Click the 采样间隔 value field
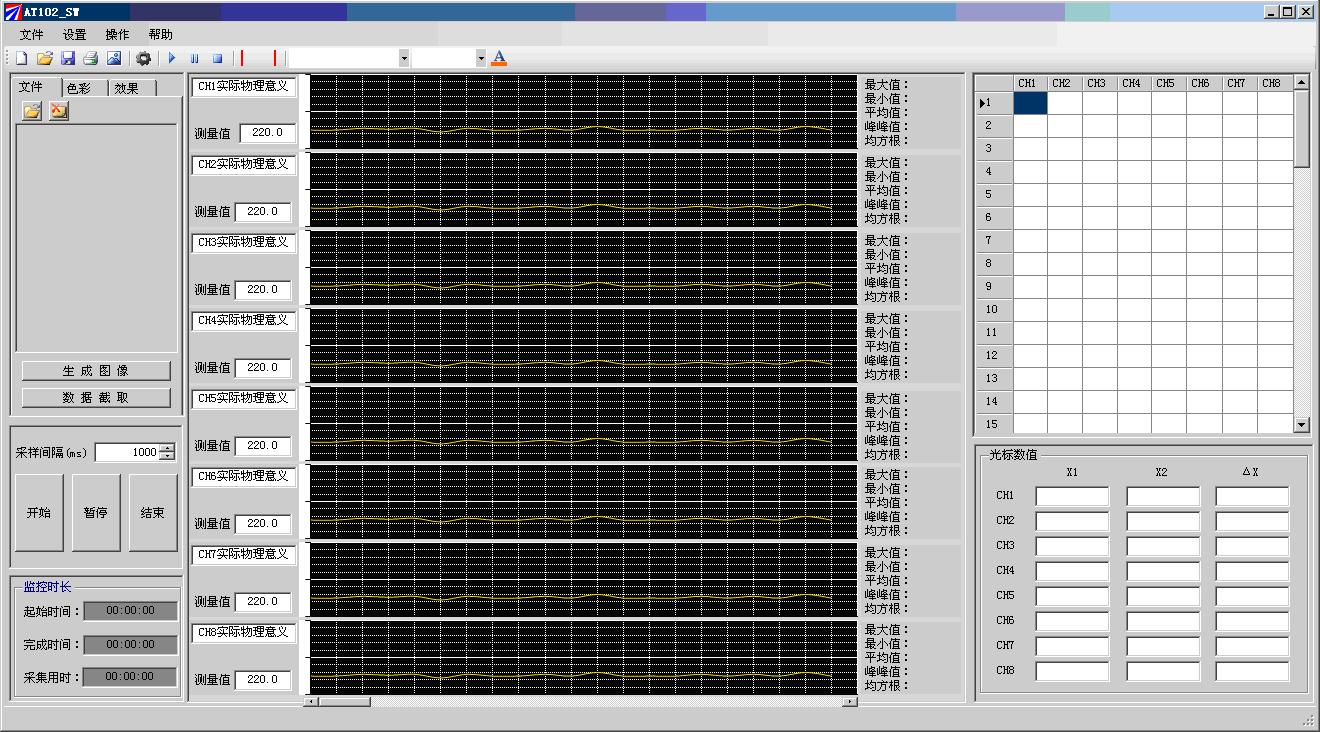This screenshot has height=732, width=1320. point(127,453)
